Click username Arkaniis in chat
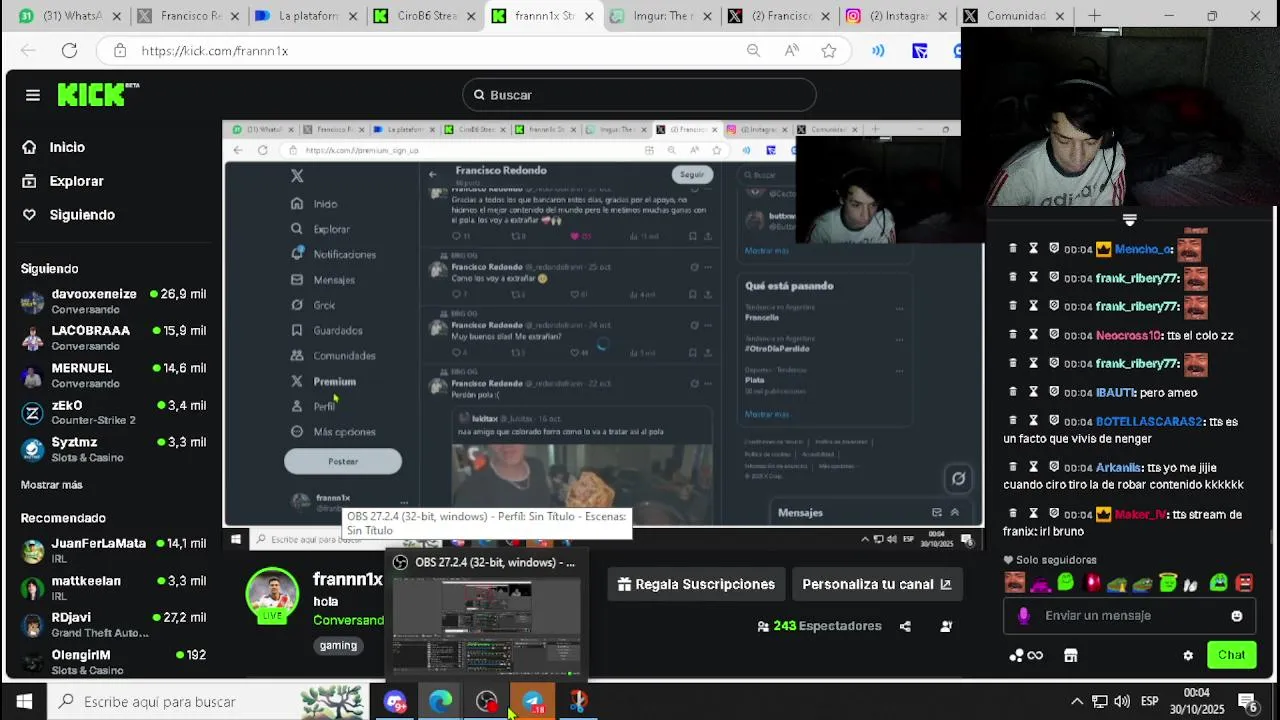This screenshot has width=1280, height=720. pyautogui.click(x=1119, y=467)
